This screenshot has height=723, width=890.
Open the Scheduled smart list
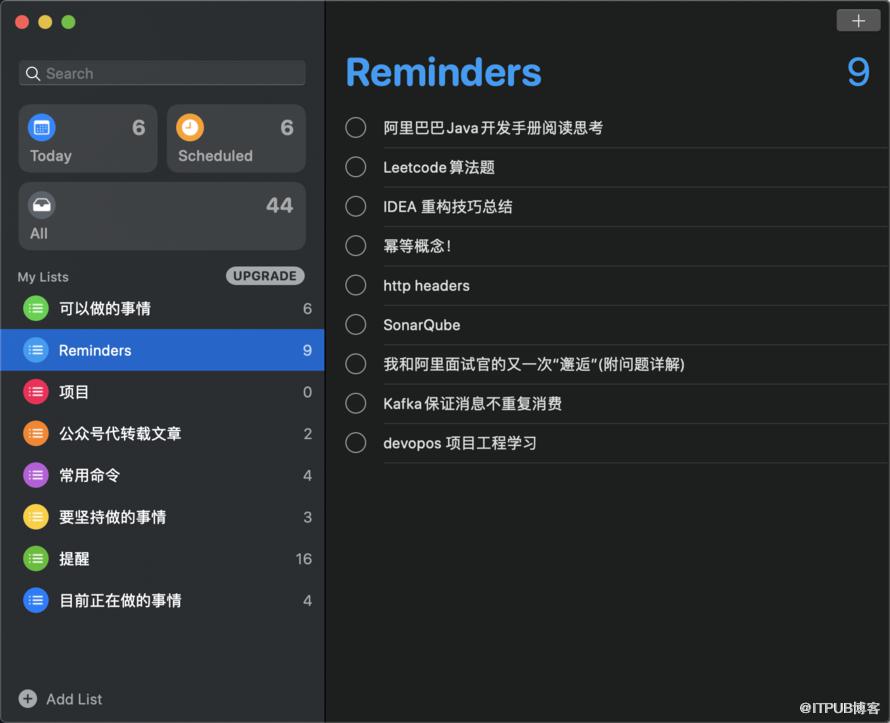click(236, 138)
